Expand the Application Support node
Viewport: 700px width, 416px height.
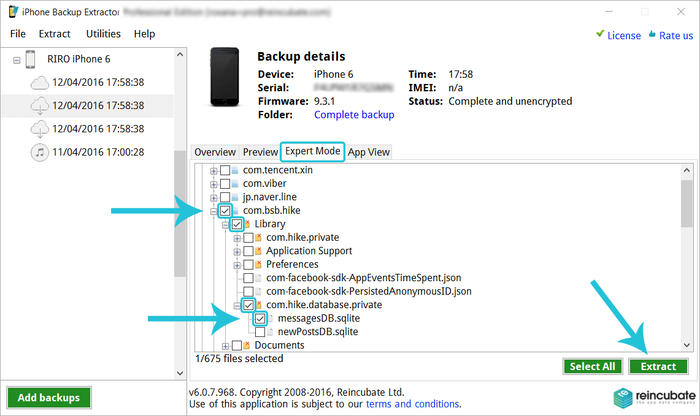point(237,252)
